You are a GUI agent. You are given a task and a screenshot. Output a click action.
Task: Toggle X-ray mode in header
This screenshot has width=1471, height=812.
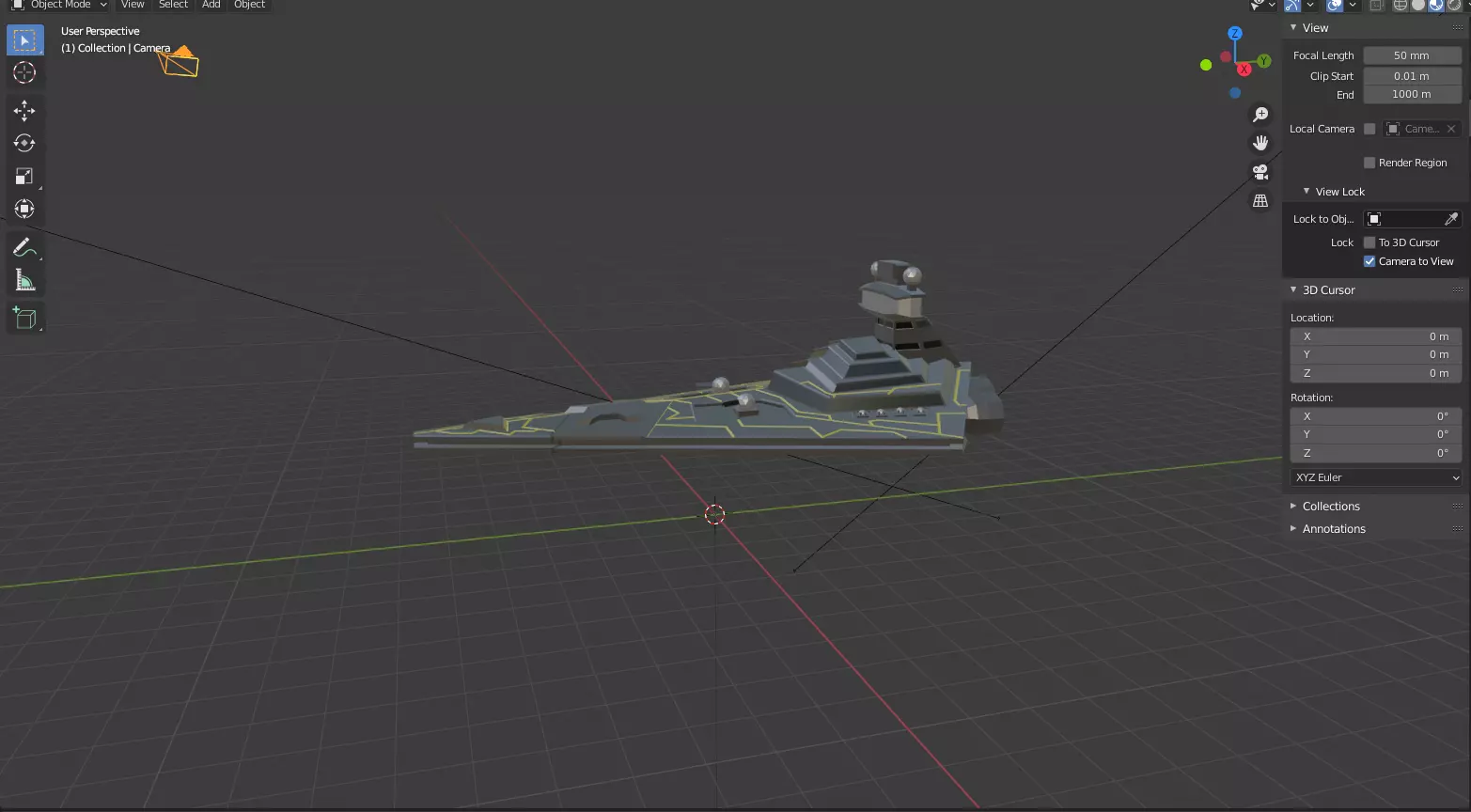coord(1377,5)
